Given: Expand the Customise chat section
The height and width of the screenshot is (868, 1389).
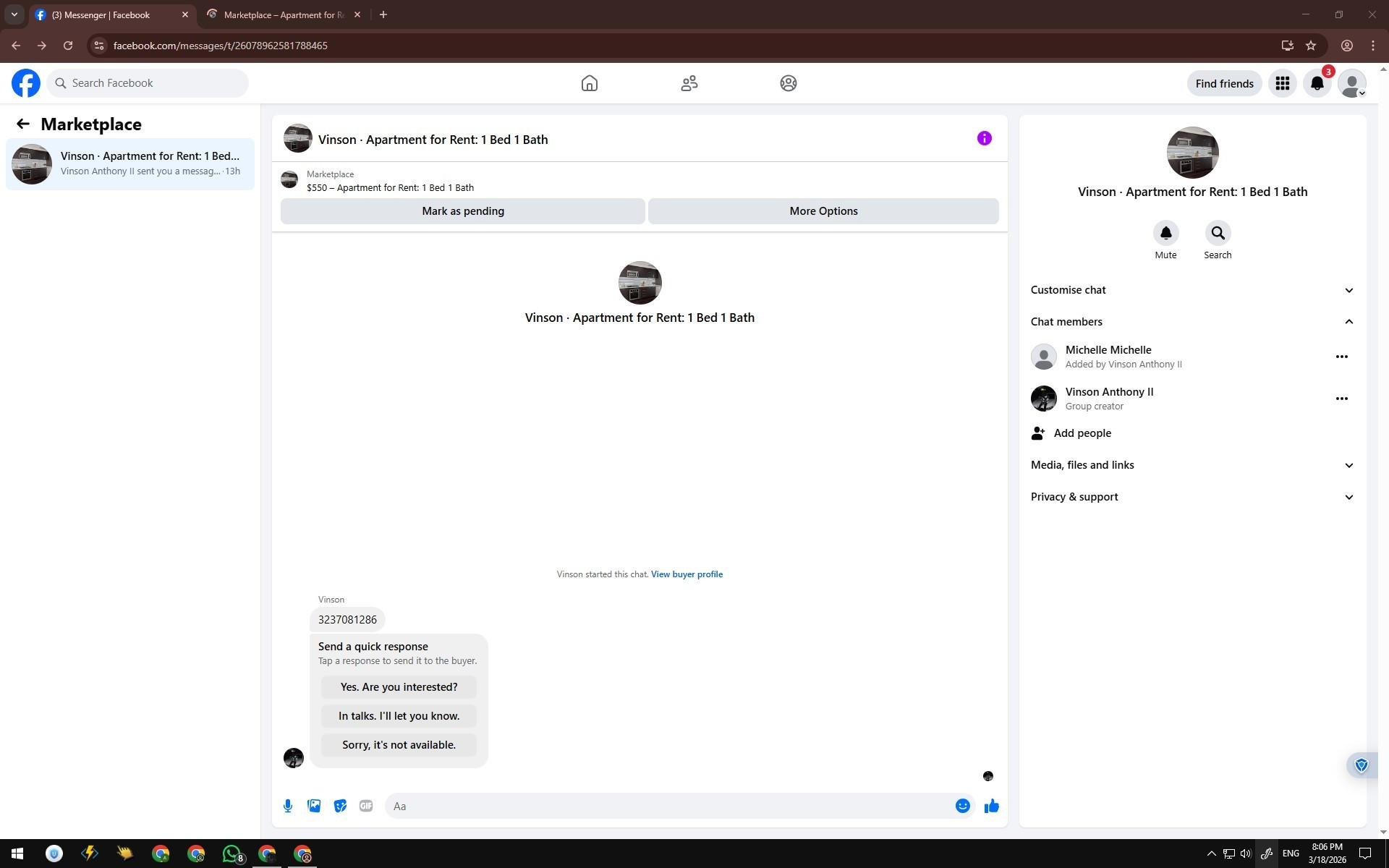Looking at the screenshot, I should pos(1192,290).
